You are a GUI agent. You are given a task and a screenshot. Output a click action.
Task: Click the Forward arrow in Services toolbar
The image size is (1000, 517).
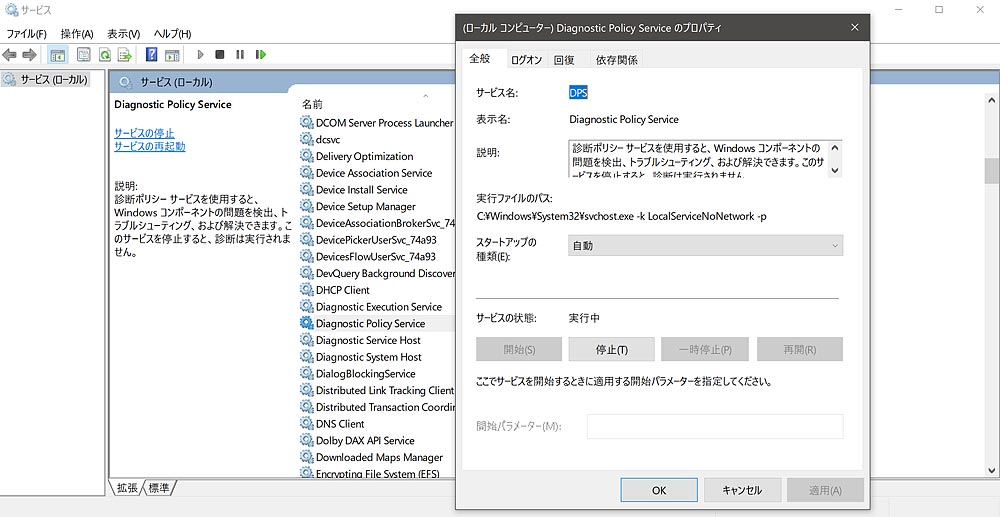29,55
